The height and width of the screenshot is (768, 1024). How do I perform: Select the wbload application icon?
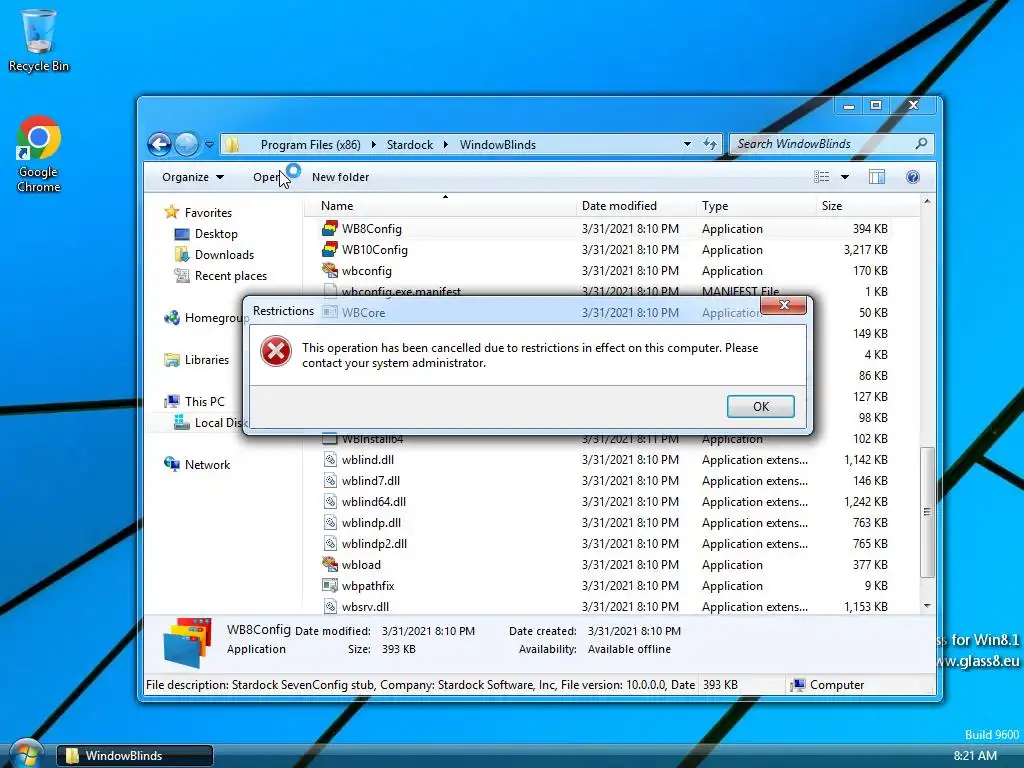click(x=330, y=564)
